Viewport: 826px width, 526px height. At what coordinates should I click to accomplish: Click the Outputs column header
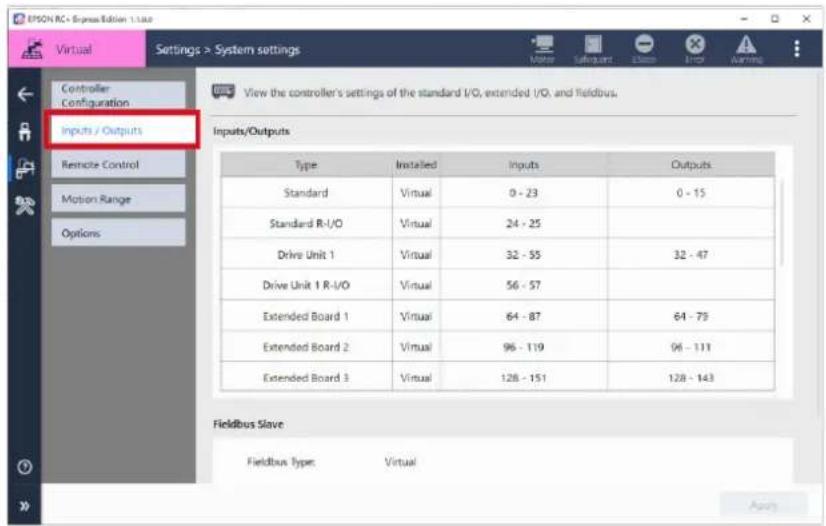click(691, 165)
